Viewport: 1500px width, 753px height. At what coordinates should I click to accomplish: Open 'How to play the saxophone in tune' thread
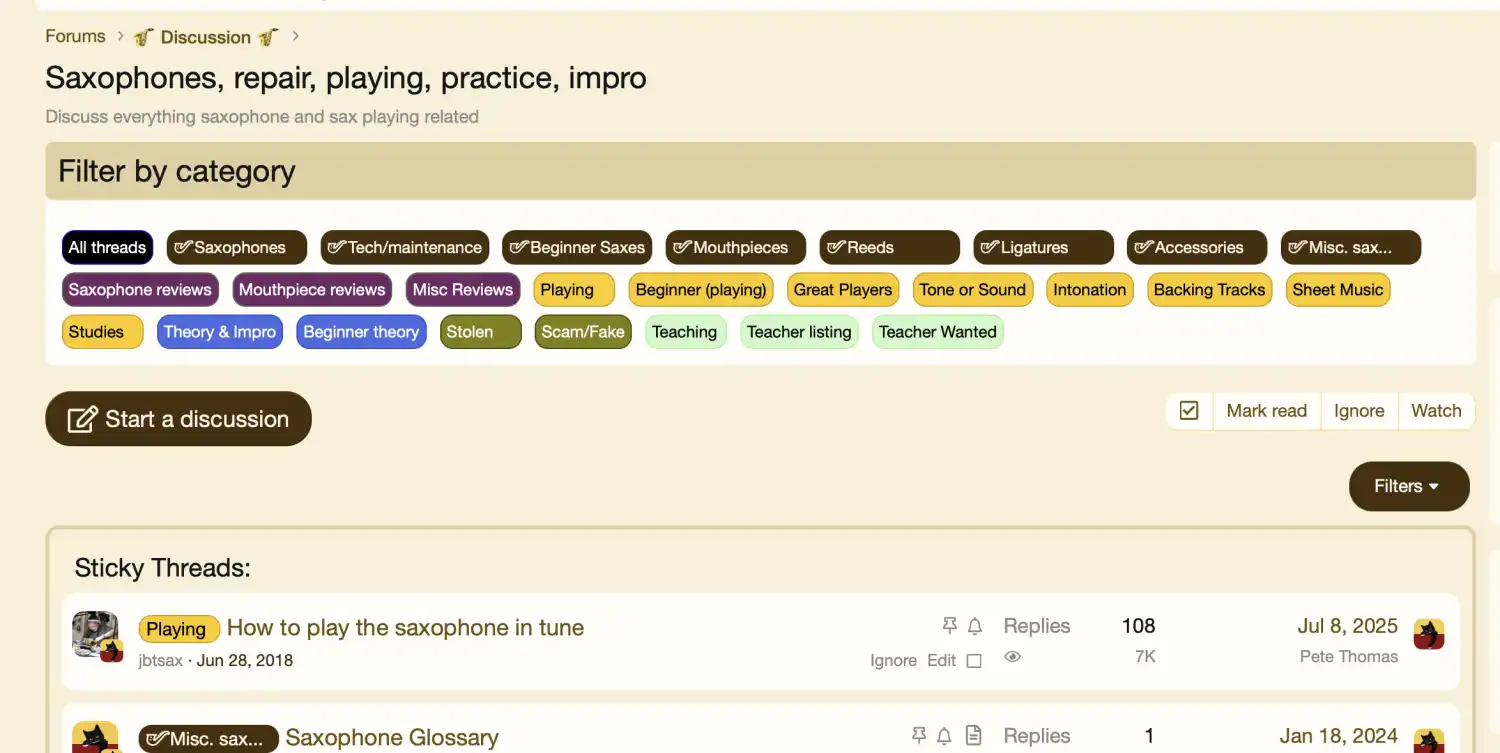coord(405,627)
